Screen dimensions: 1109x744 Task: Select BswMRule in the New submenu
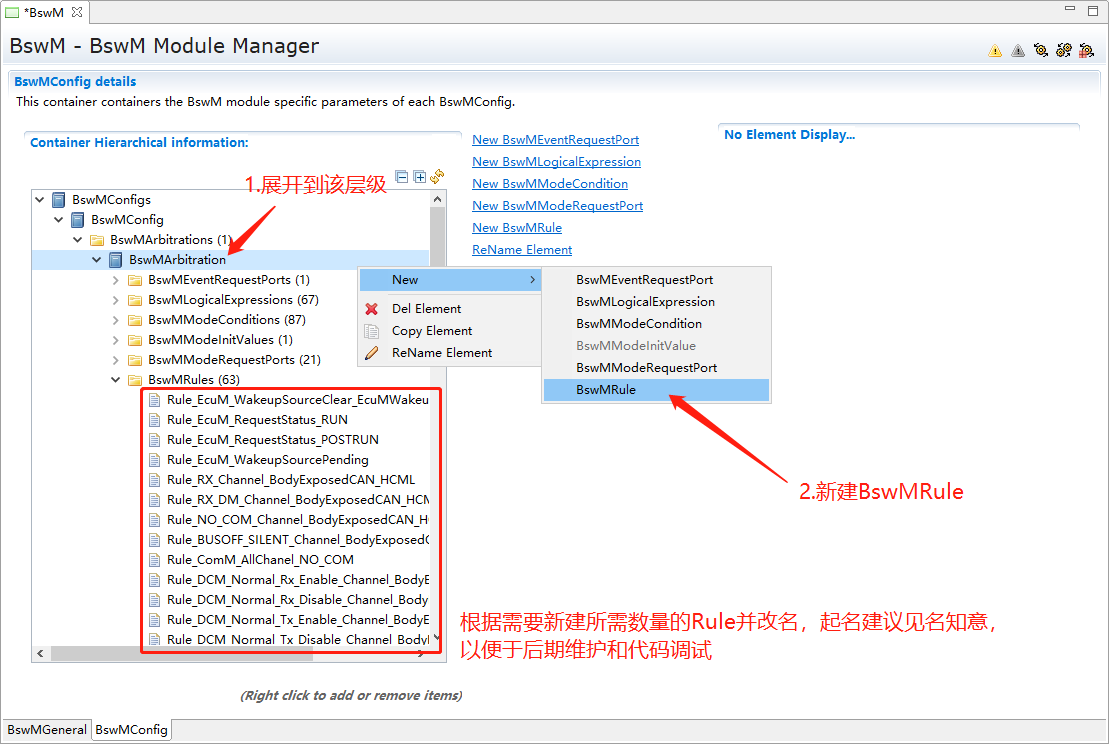(606, 390)
